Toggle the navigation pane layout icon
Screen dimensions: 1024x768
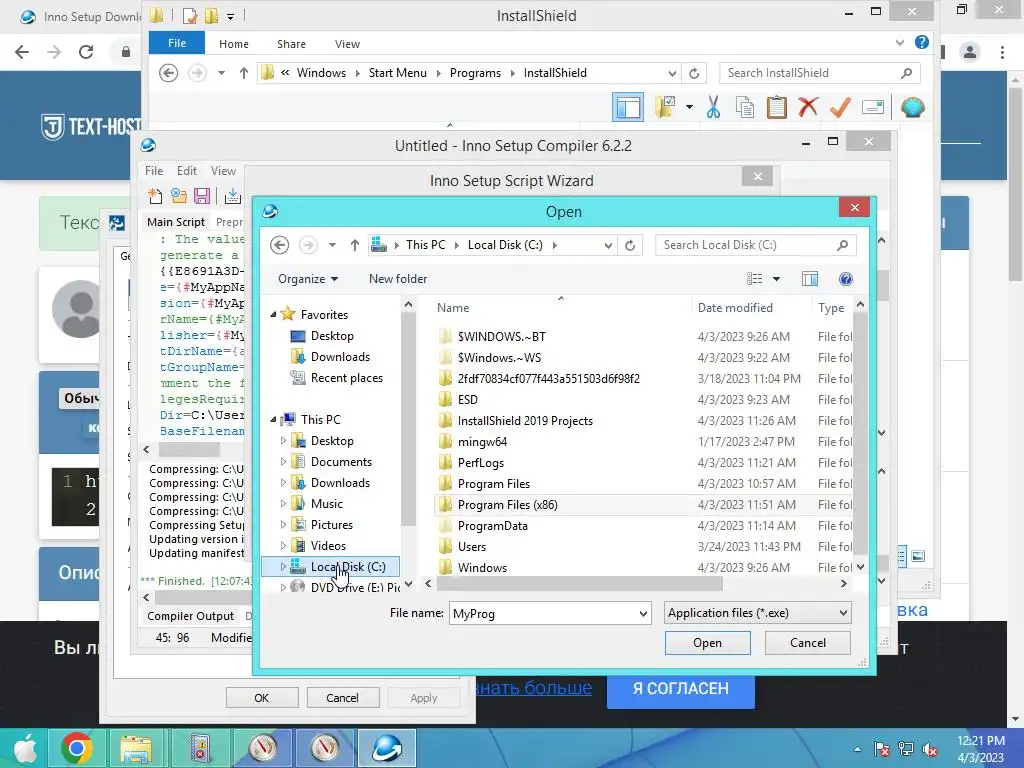pyautogui.click(x=628, y=107)
